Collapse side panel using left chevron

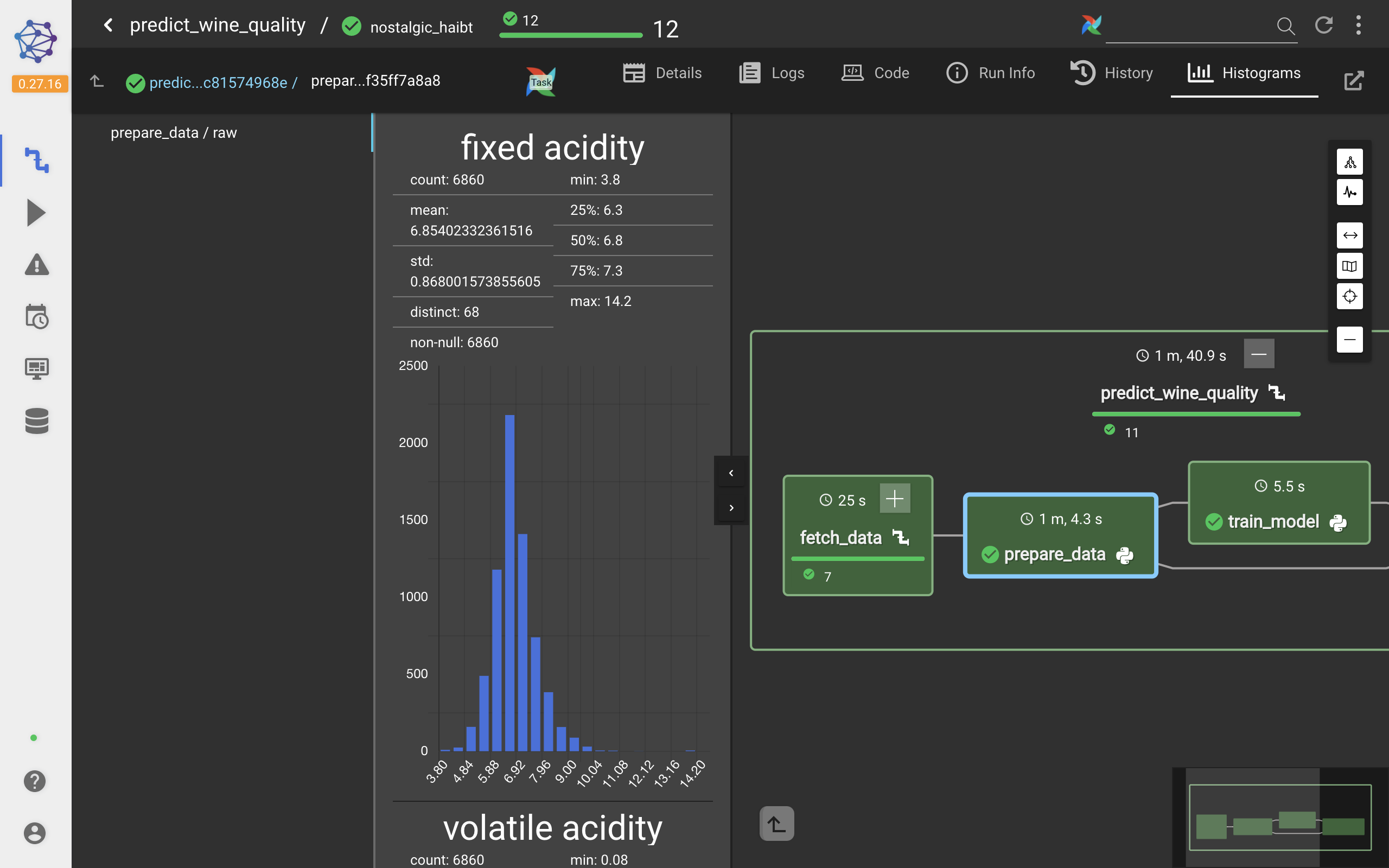pyautogui.click(x=731, y=473)
